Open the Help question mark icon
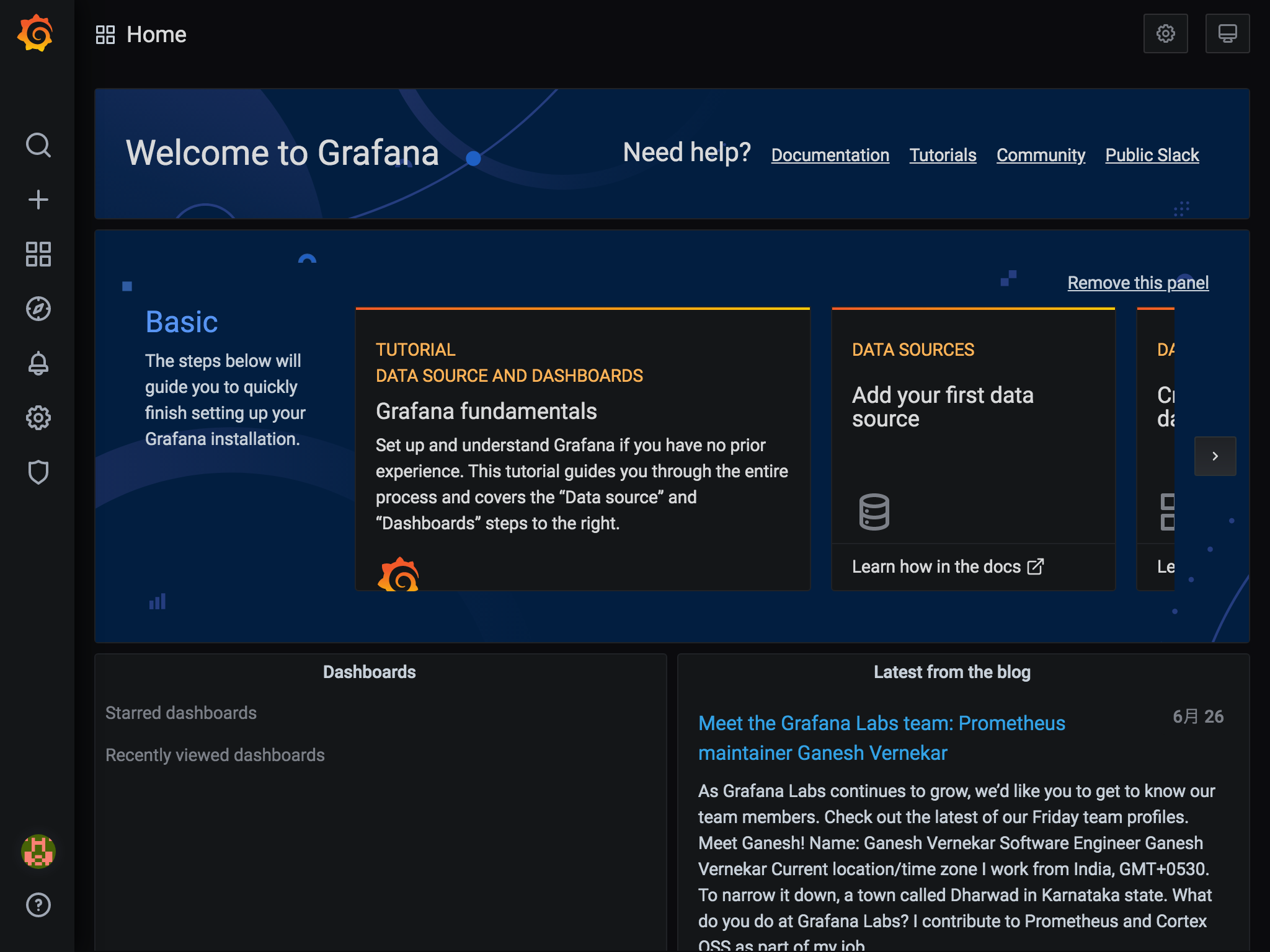The image size is (1270, 952). (x=38, y=905)
